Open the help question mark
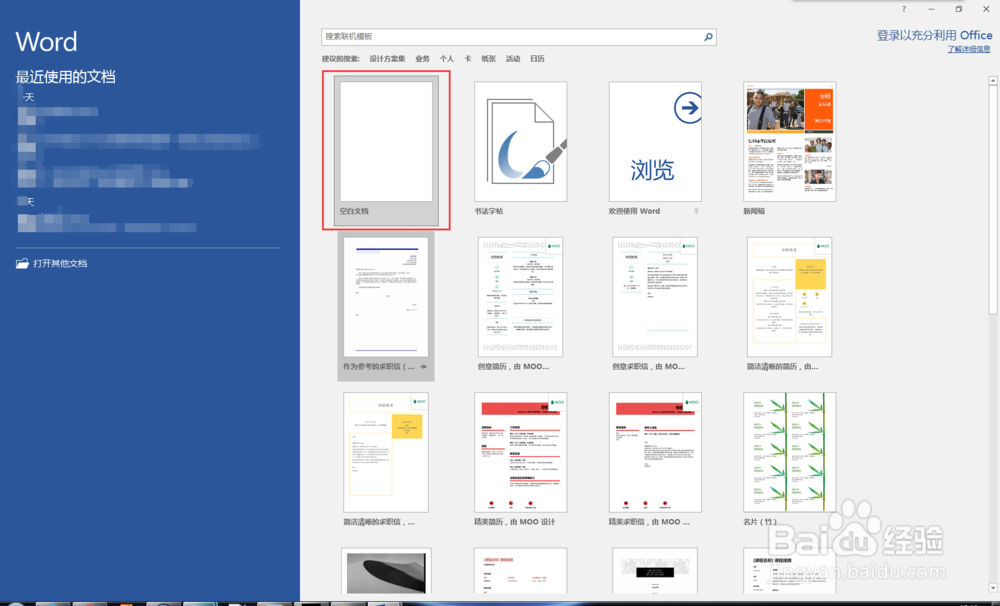1000x606 pixels. point(904,9)
